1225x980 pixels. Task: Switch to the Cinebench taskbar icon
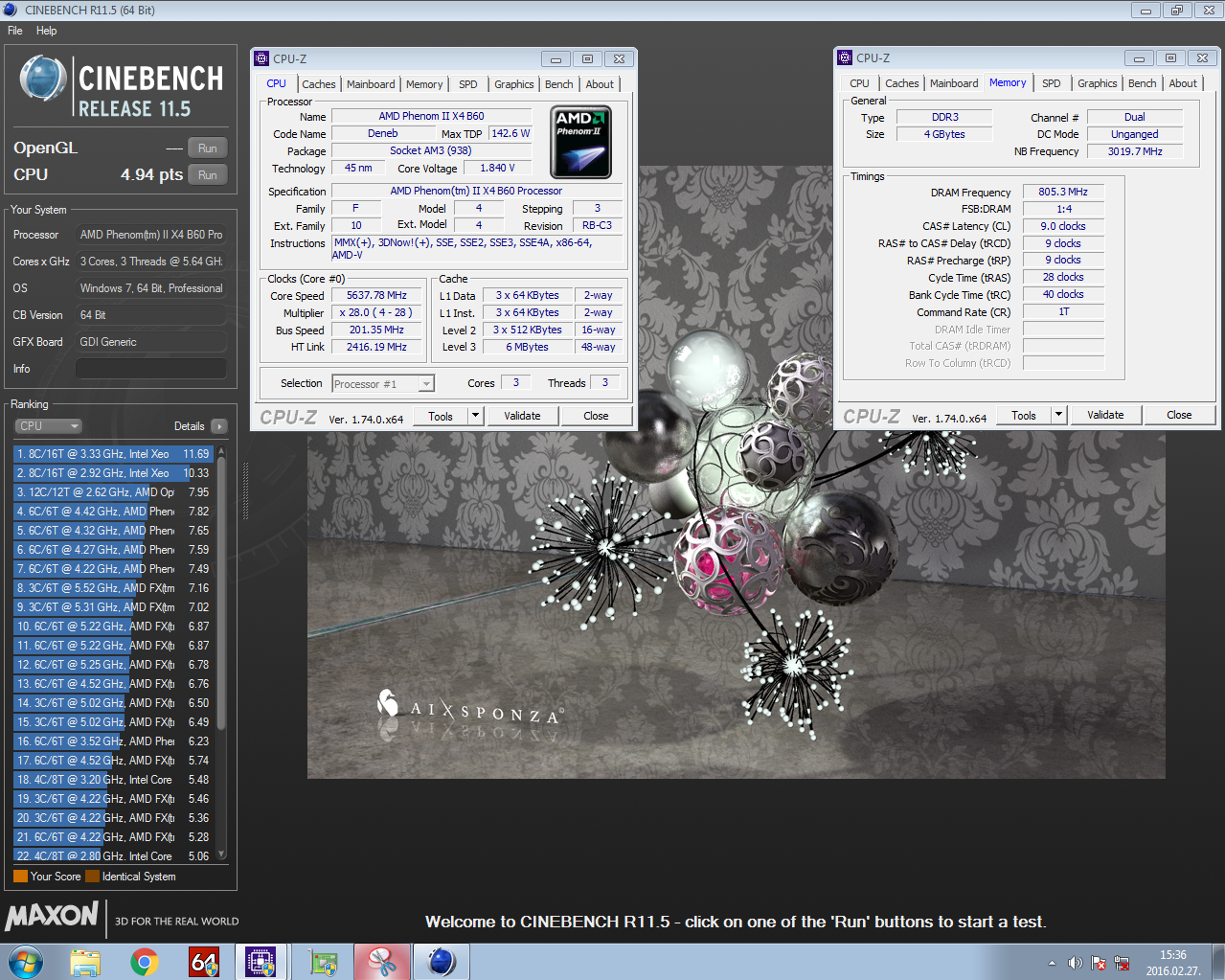(442, 962)
